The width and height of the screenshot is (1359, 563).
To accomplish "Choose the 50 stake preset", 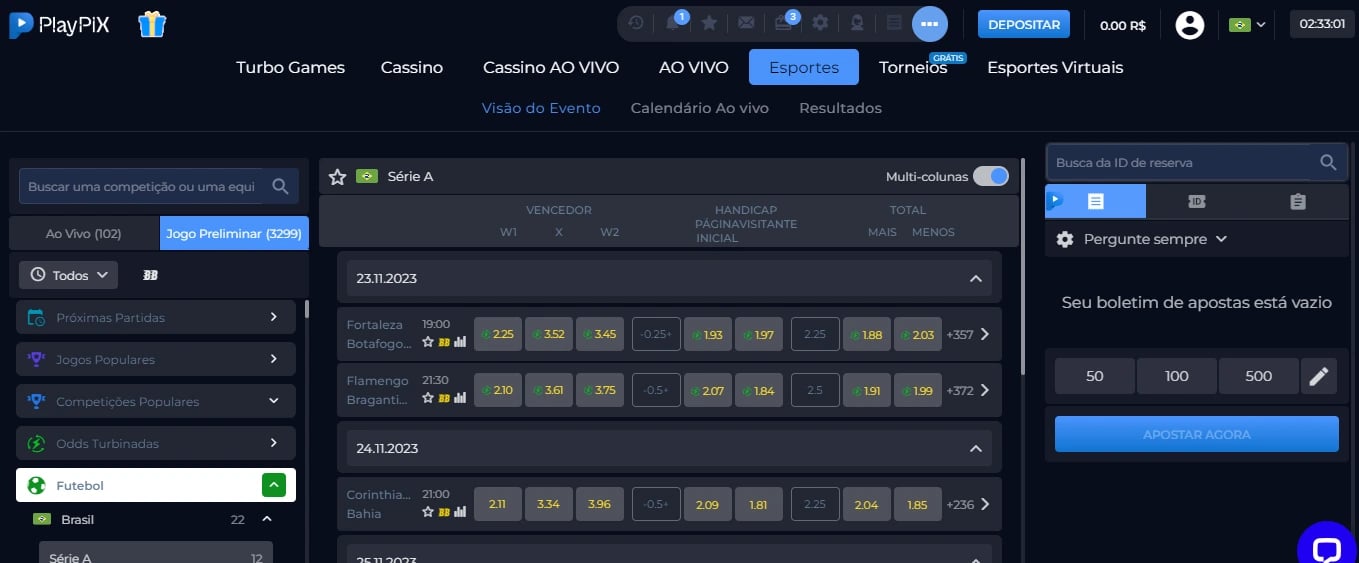I will (x=1095, y=376).
